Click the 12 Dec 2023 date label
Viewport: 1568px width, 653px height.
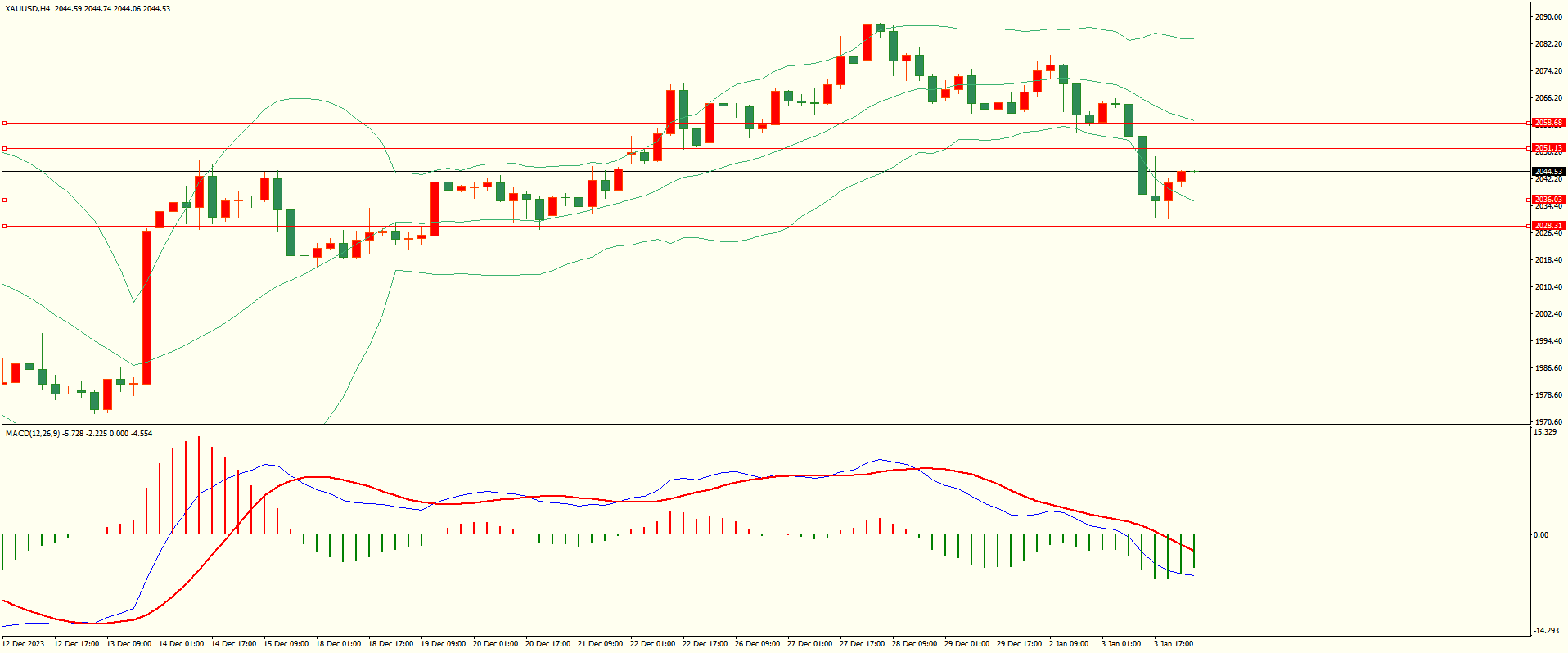pyautogui.click(x=24, y=644)
